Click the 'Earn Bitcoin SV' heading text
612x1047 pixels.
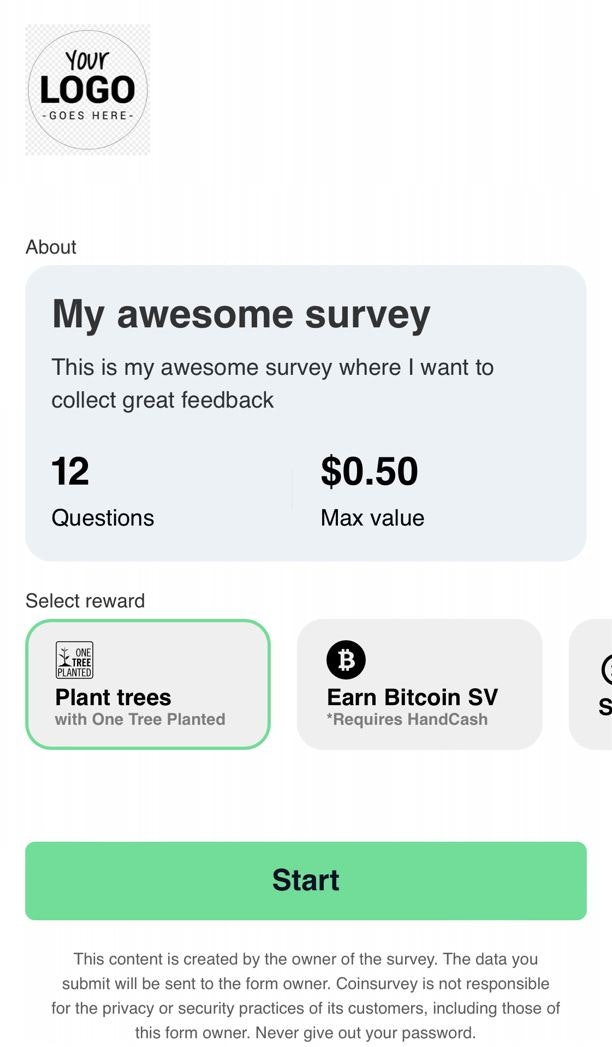tap(412, 697)
